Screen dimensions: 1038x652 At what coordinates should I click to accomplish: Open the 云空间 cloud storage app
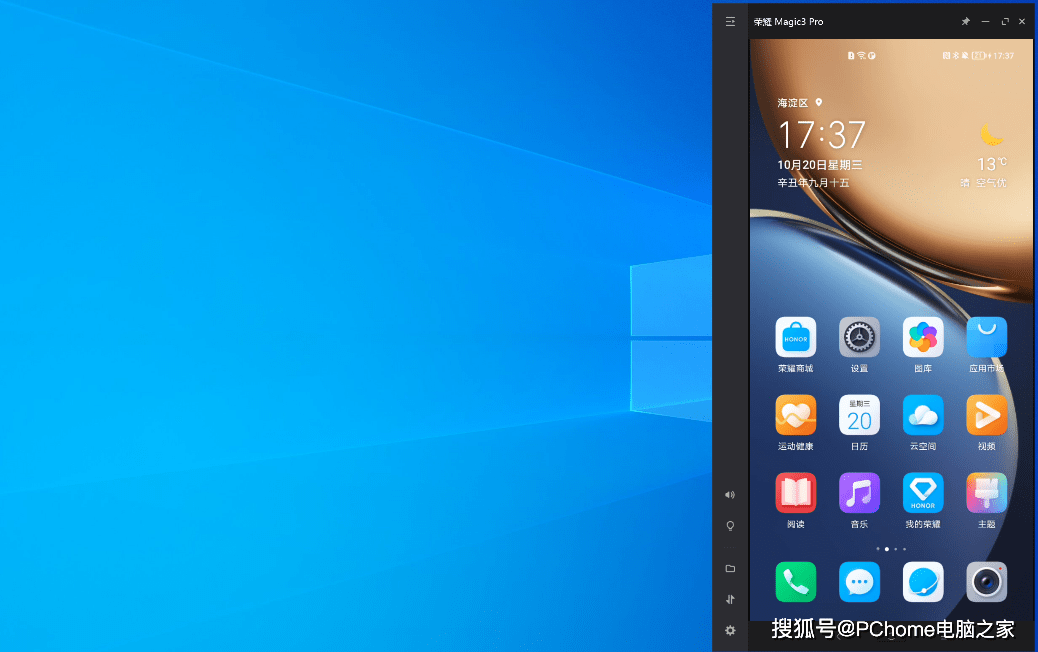pyautogui.click(x=923, y=415)
